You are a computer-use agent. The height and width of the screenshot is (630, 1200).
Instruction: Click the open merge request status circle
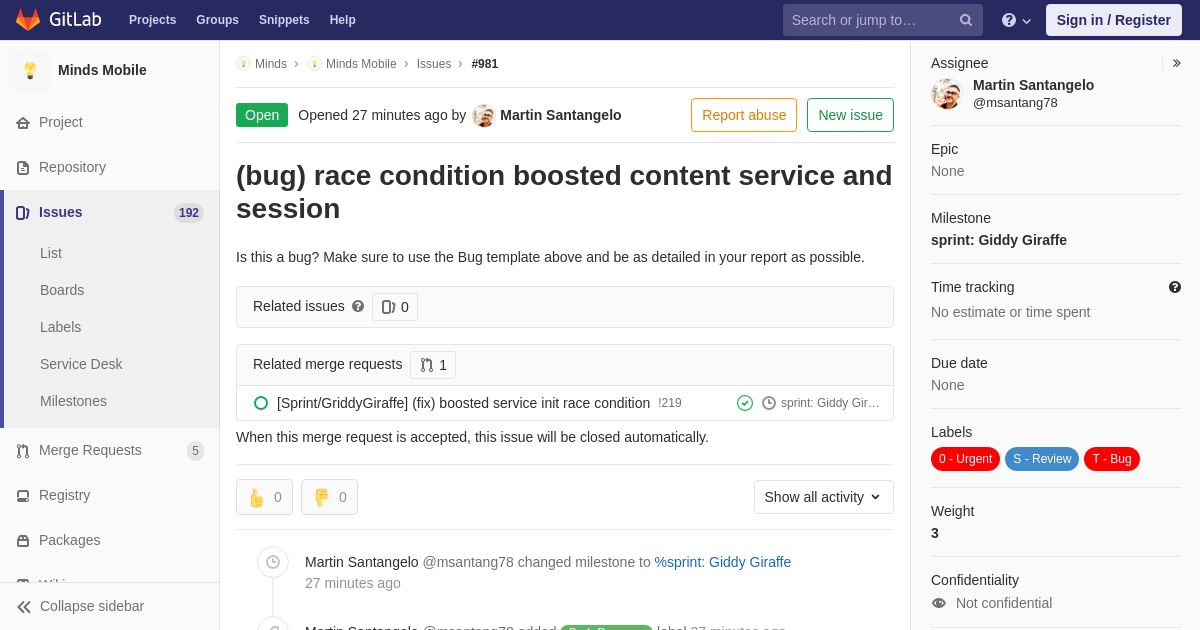point(261,403)
